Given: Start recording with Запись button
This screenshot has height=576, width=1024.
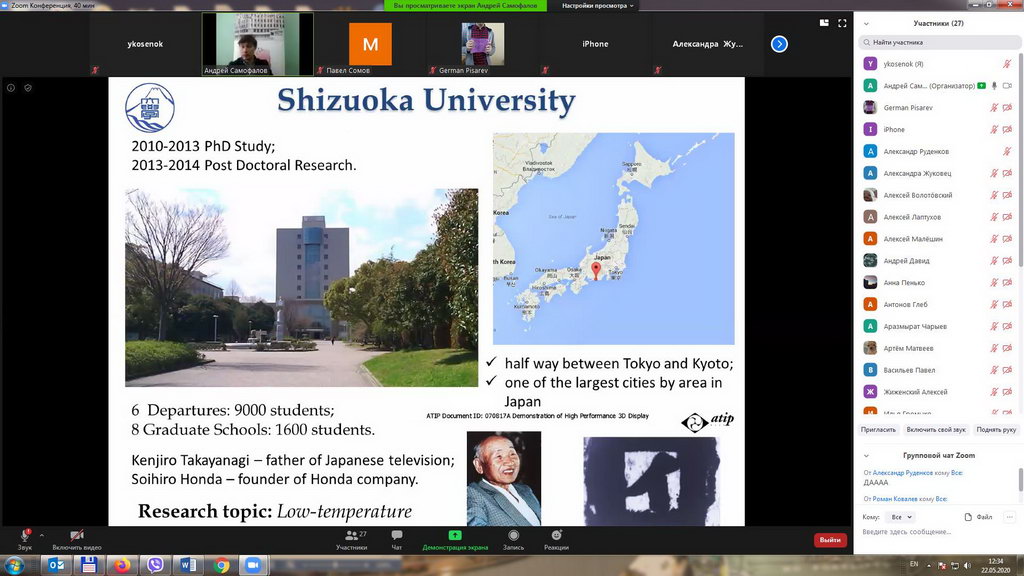Looking at the screenshot, I should point(513,539).
